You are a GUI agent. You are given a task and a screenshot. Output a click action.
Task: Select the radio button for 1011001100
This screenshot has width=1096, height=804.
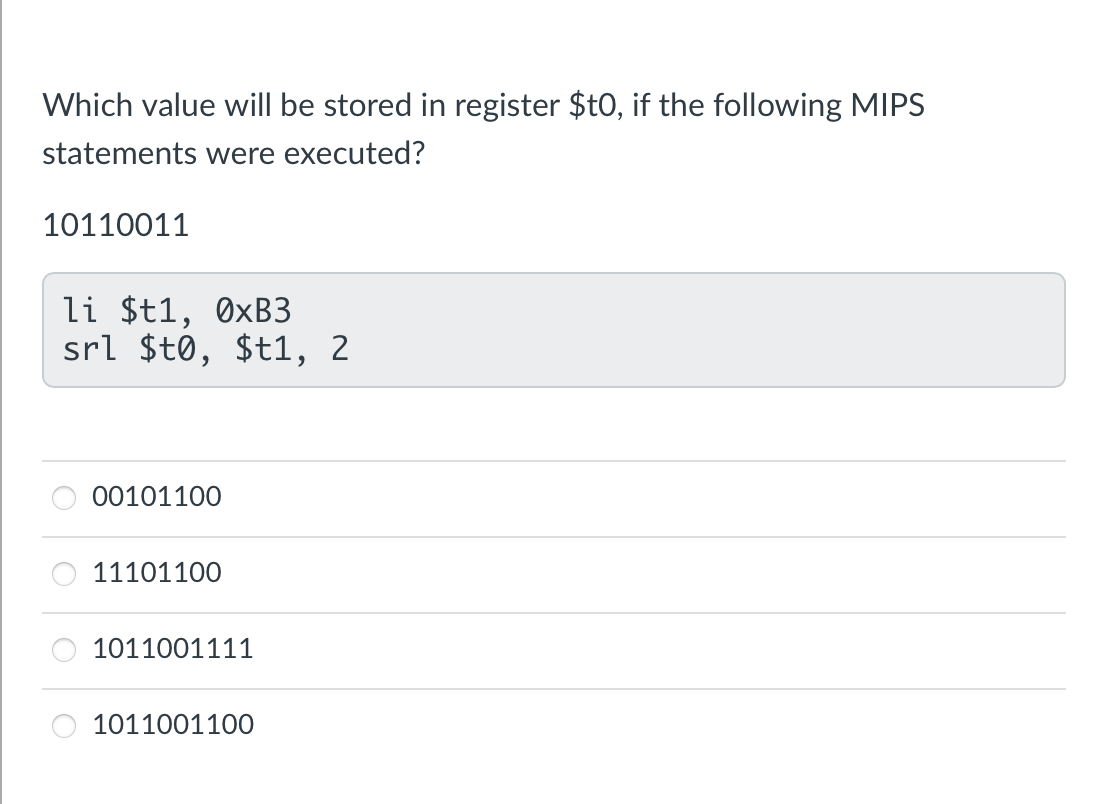tap(63, 725)
